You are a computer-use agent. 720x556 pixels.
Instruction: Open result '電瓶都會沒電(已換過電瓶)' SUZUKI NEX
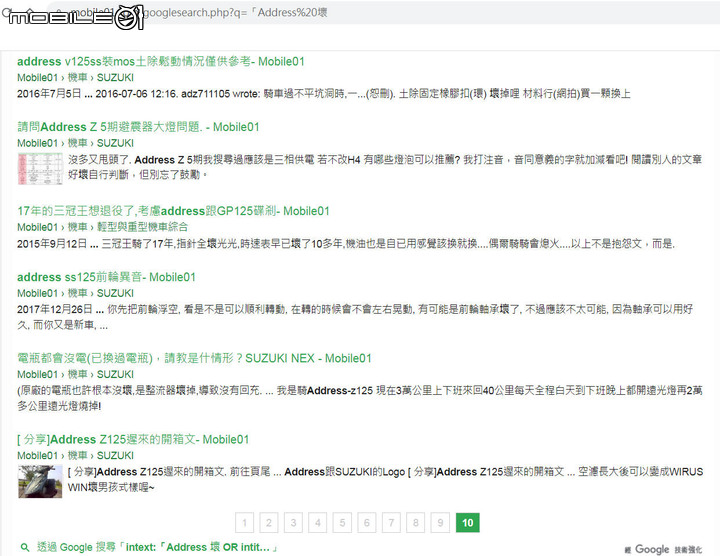pos(194,358)
